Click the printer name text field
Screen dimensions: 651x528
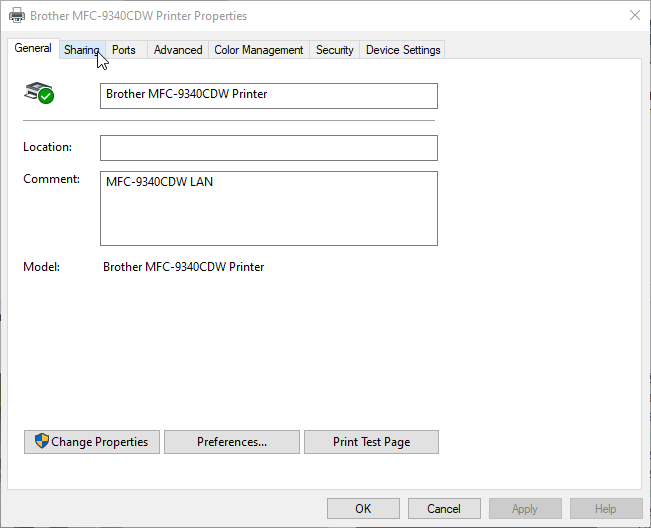pos(269,96)
